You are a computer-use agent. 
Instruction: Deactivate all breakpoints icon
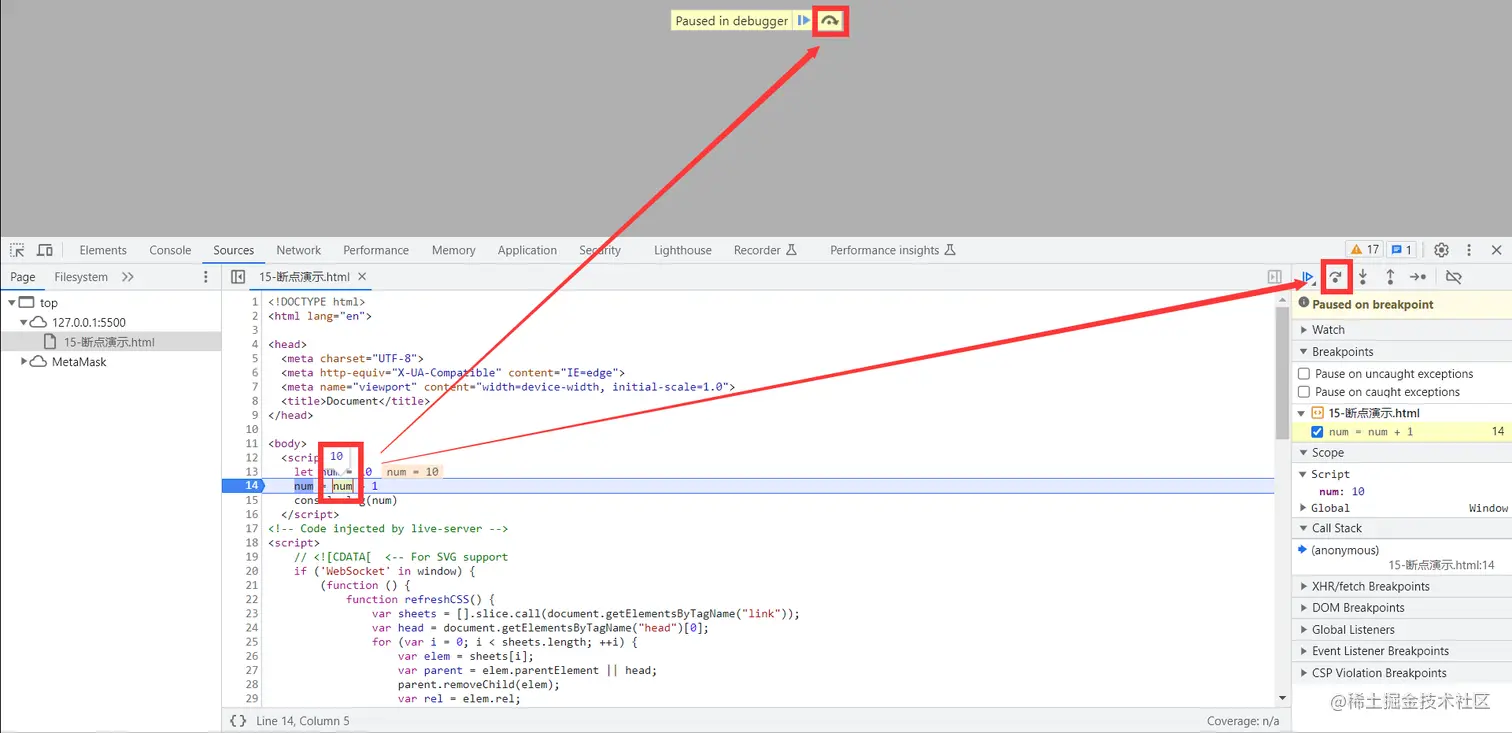click(x=1454, y=277)
